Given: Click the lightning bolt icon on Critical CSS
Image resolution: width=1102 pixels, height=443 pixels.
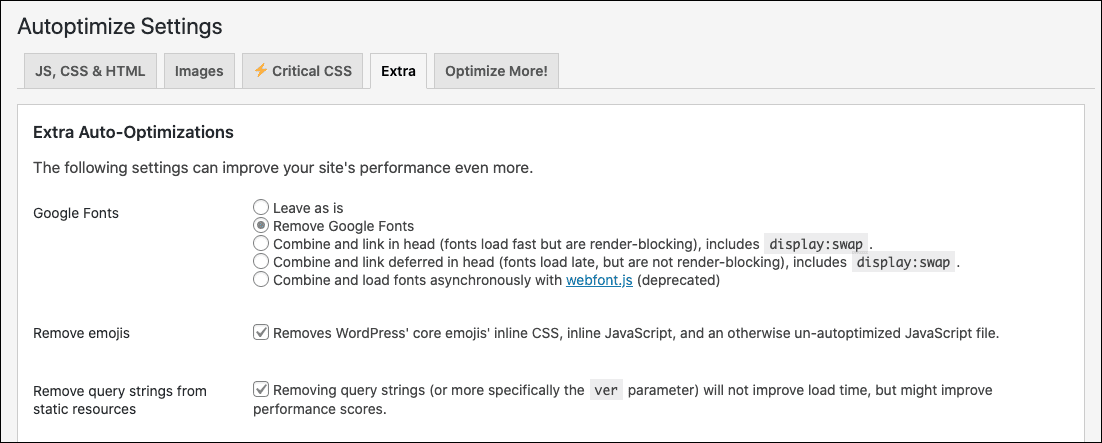Looking at the screenshot, I should [x=261, y=70].
